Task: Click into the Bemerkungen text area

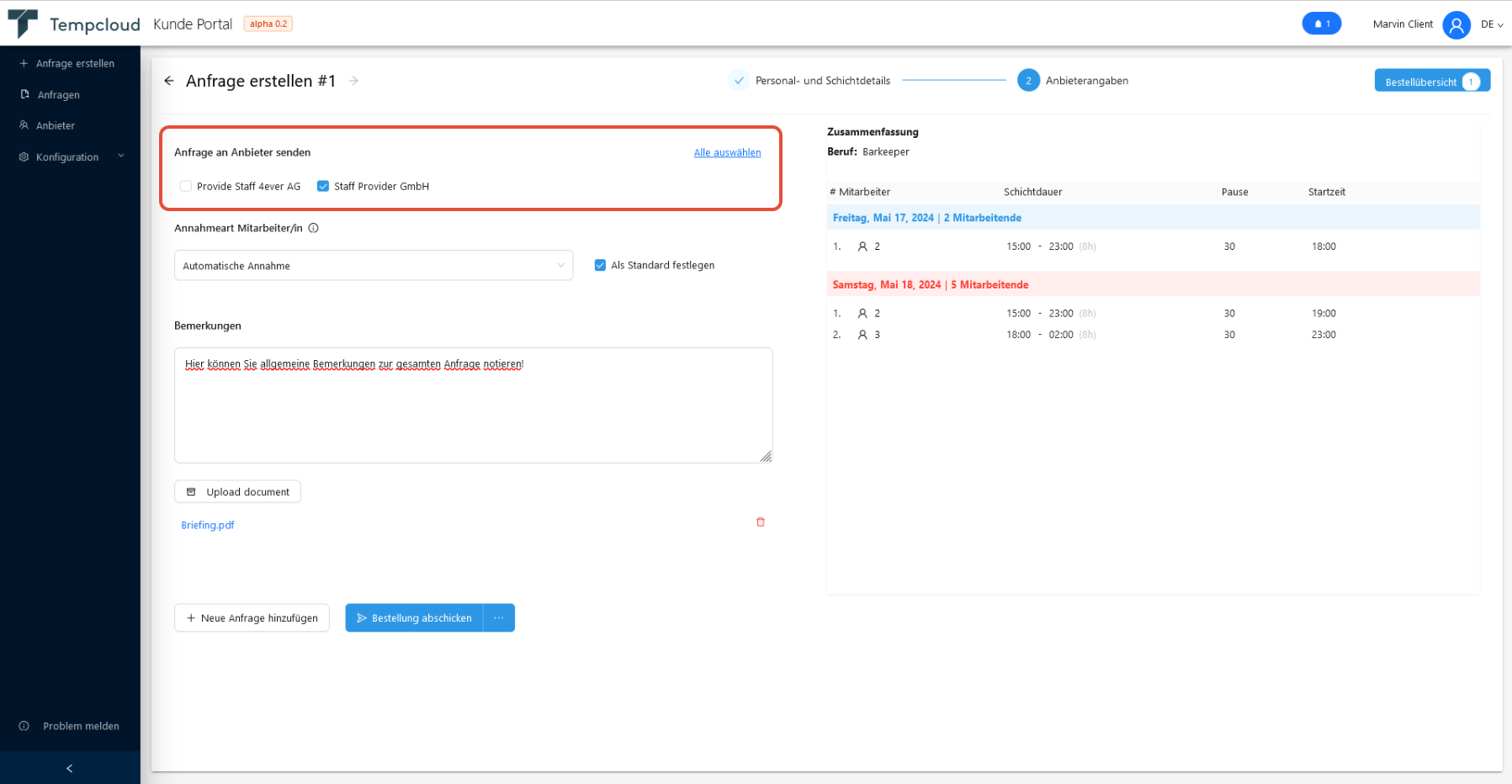Action: [473, 405]
